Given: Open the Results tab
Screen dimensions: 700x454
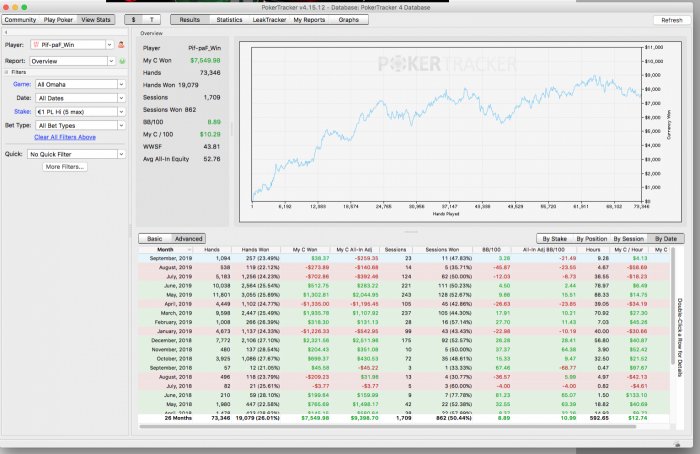Looking at the screenshot, I should pyautogui.click(x=190, y=20).
